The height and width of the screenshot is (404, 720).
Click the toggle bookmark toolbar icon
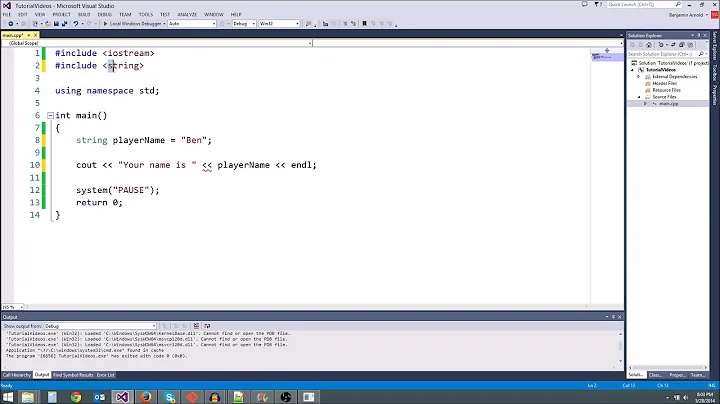[364, 23]
